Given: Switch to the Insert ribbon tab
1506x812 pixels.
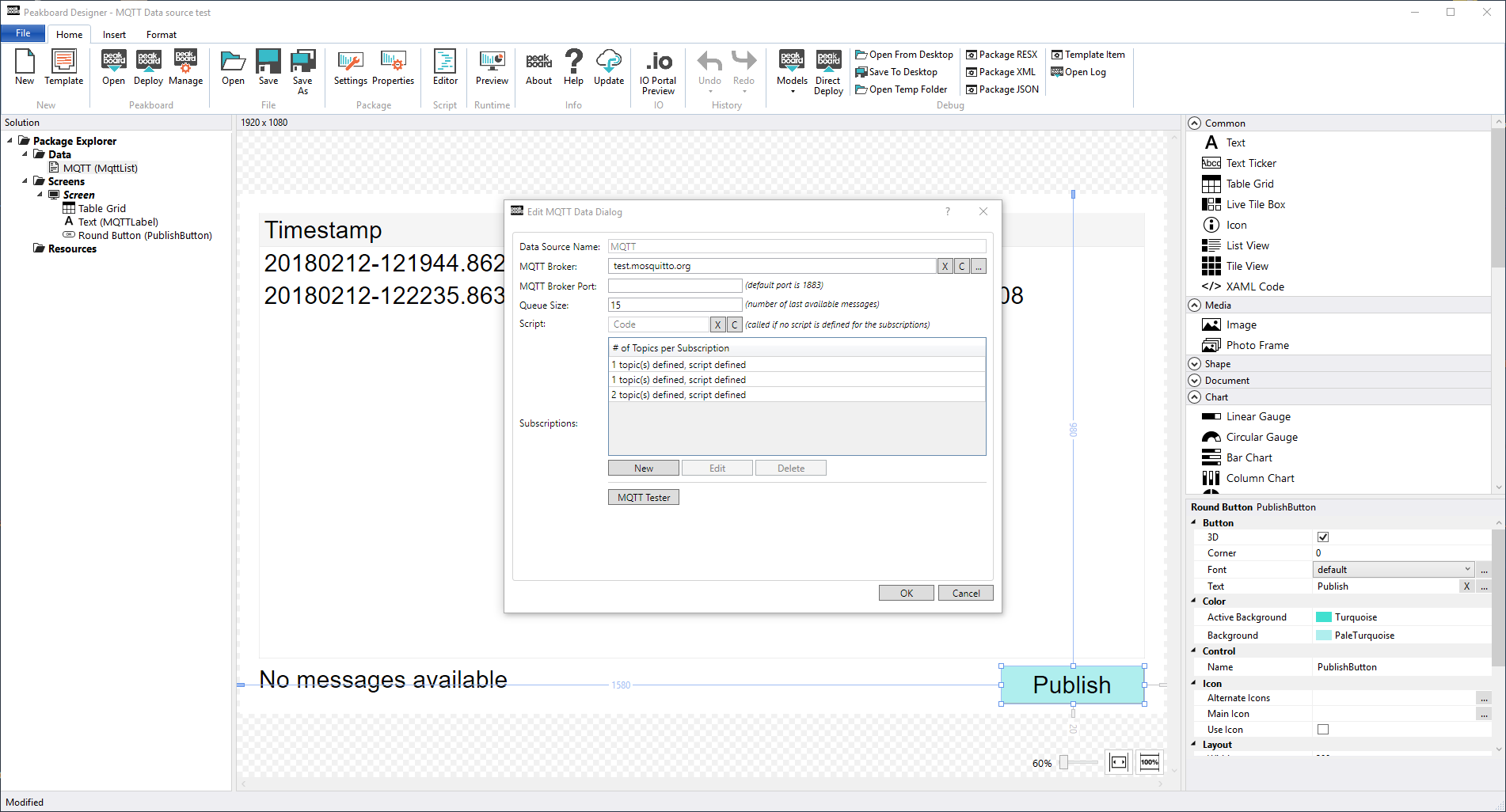Looking at the screenshot, I should pos(114,35).
